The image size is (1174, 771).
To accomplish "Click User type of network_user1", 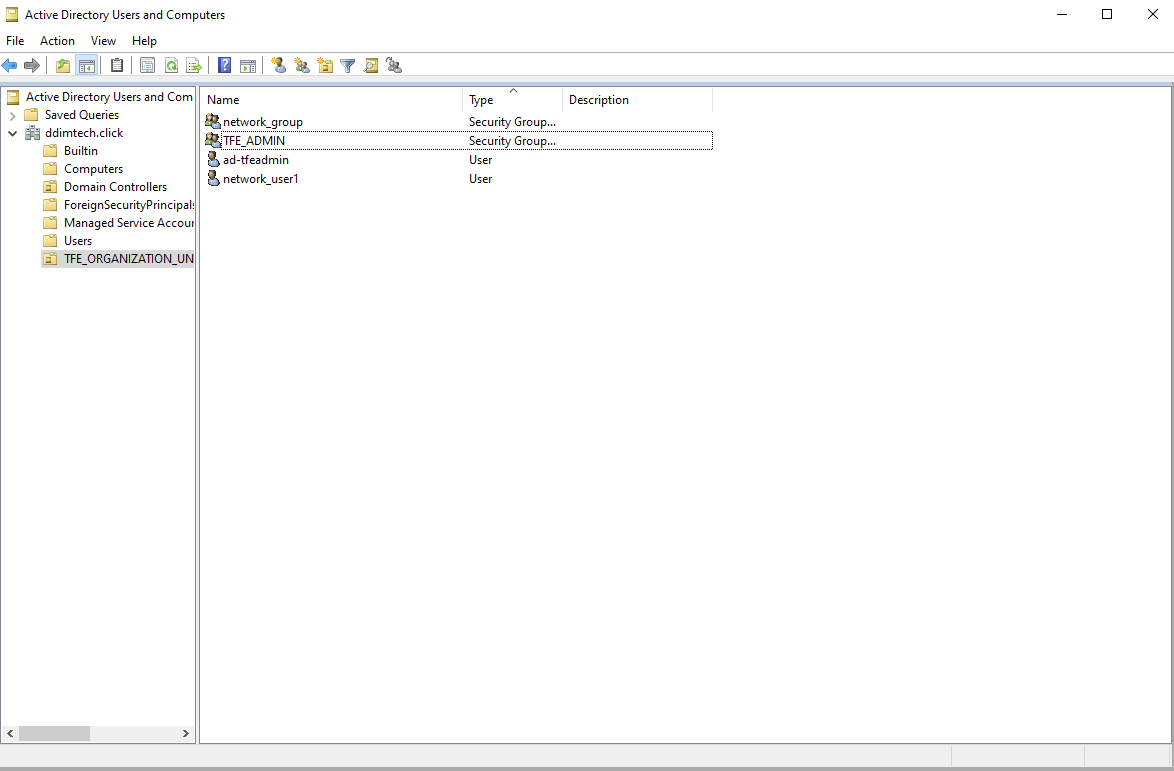I will tap(481, 178).
